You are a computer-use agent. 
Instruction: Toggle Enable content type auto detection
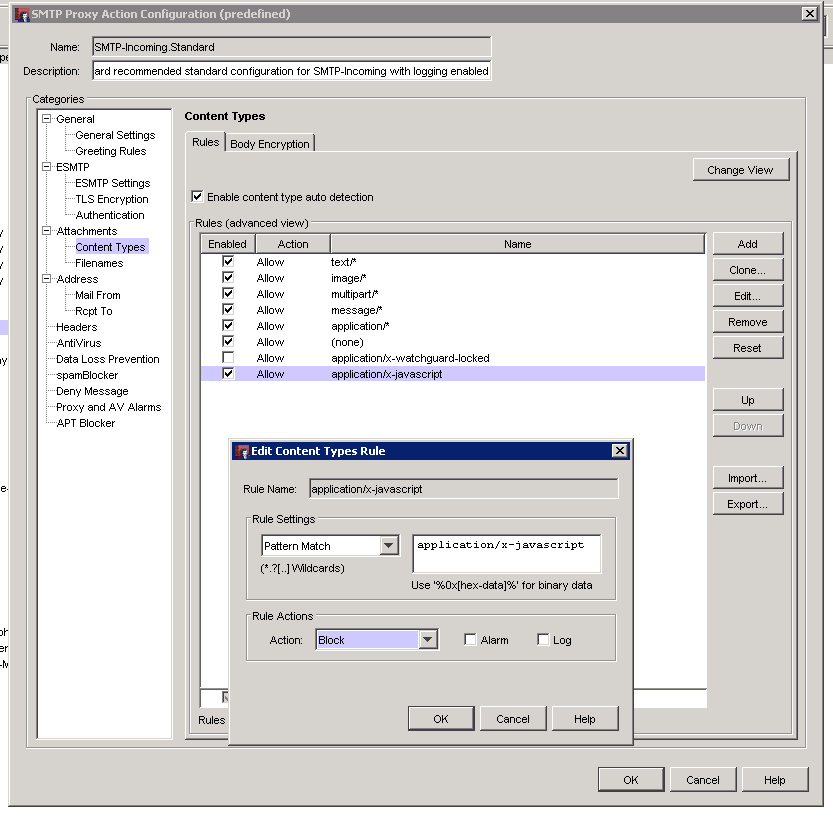click(x=197, y=197)
